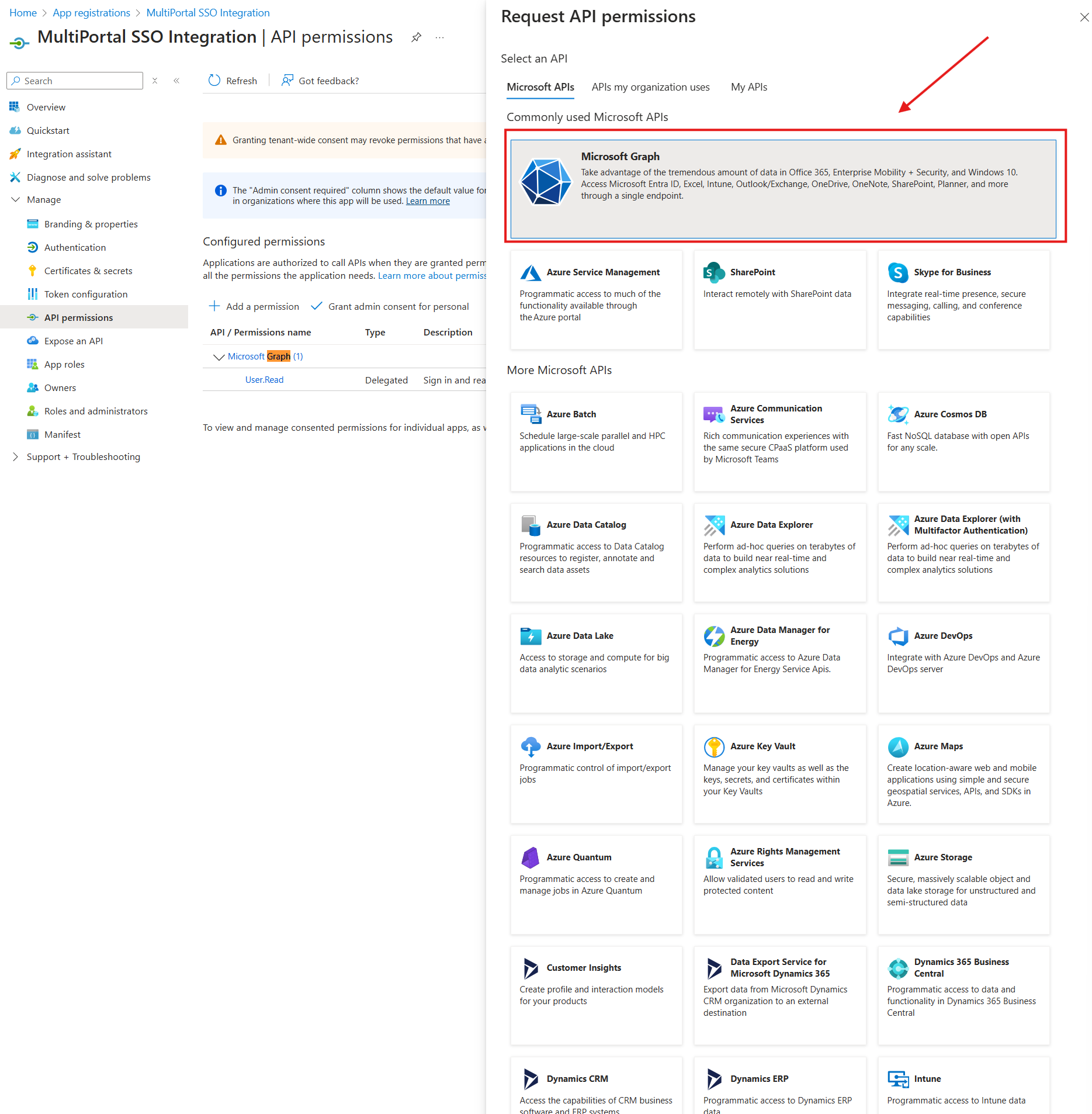This screenshot has height=1114, width=1092.
Task: Open the more options ellipsis menu
Action: [439, 37]
